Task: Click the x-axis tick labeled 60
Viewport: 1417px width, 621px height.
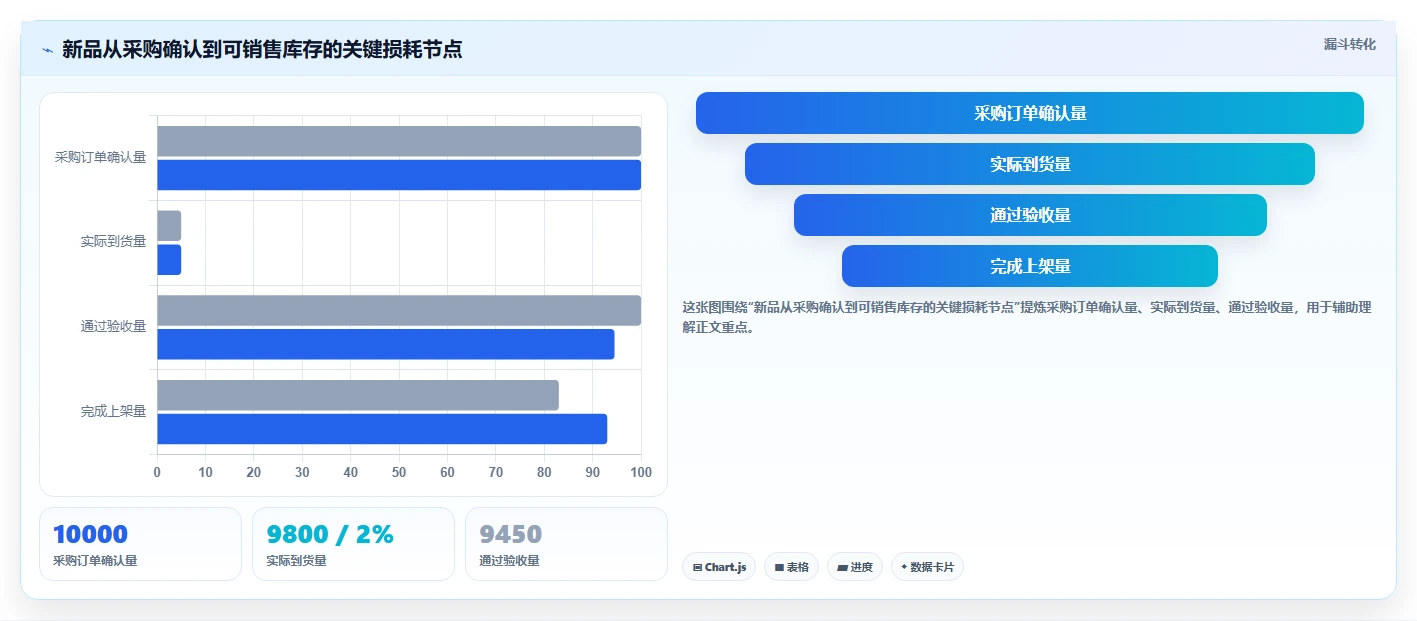Action: point(447,472)
